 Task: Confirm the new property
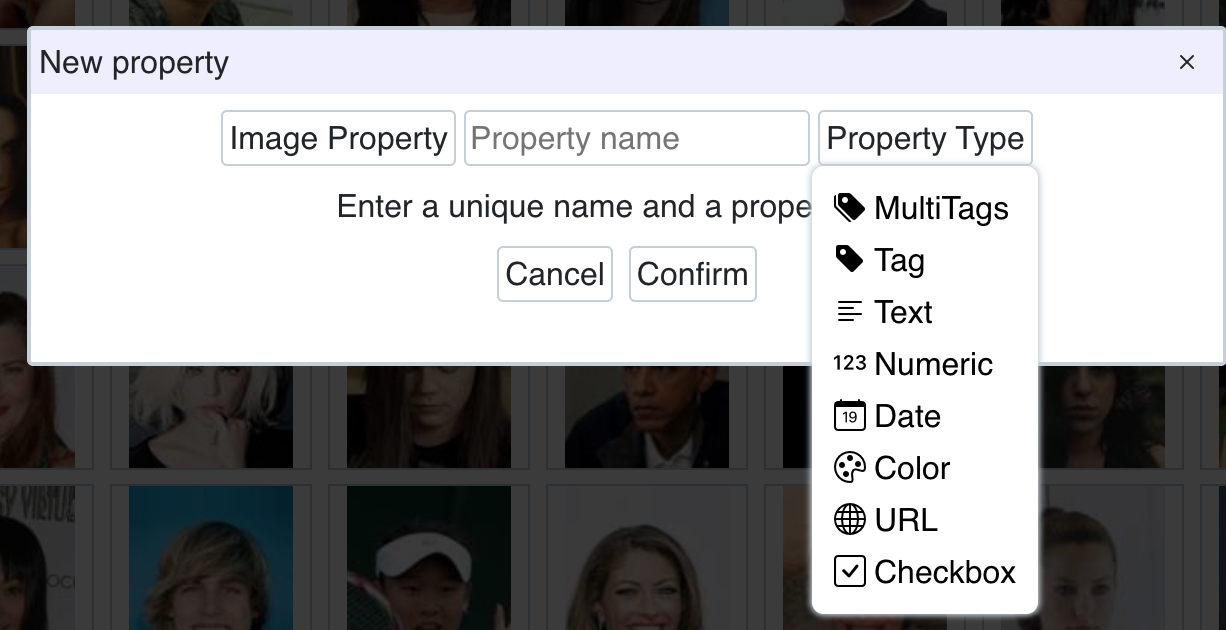click(x=692, y=274)
